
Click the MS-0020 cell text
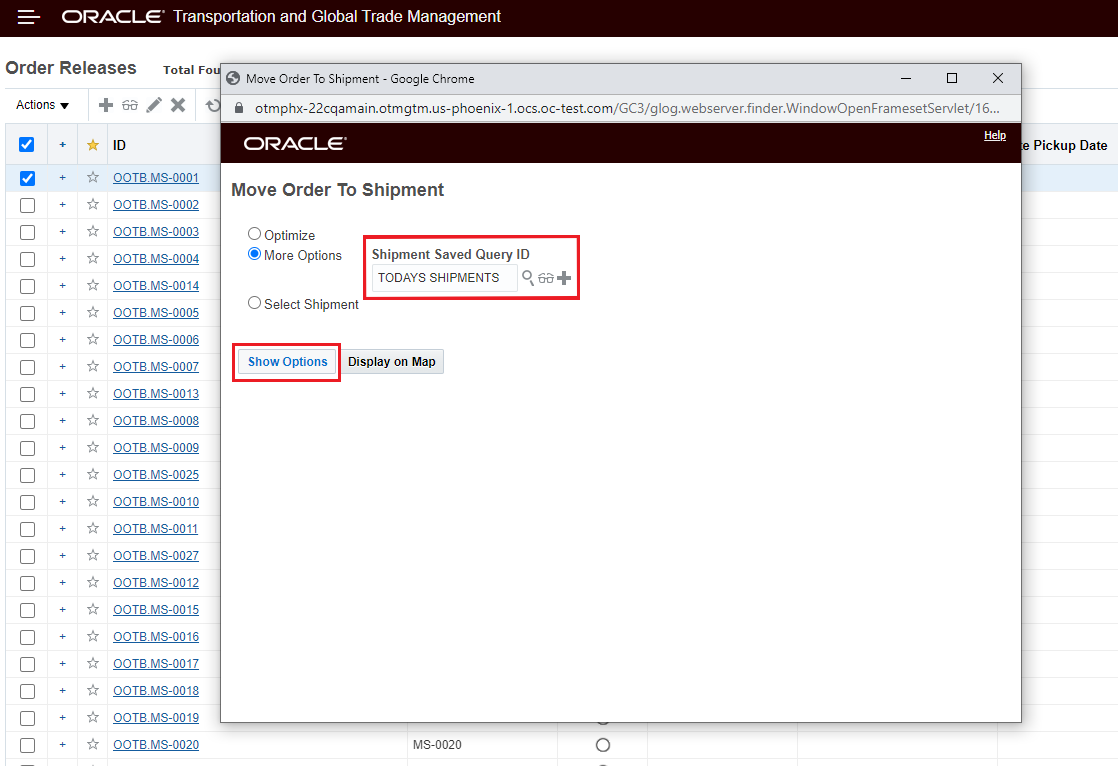click(437, 745)
